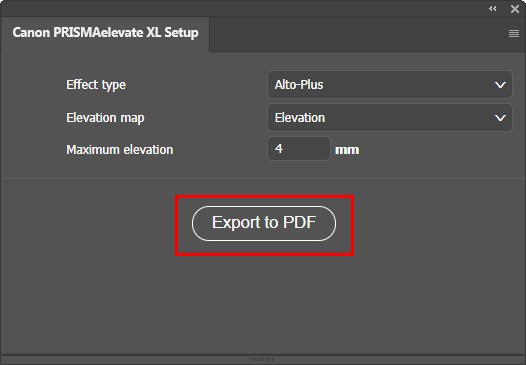Click the mm unit label

point(347,150)
